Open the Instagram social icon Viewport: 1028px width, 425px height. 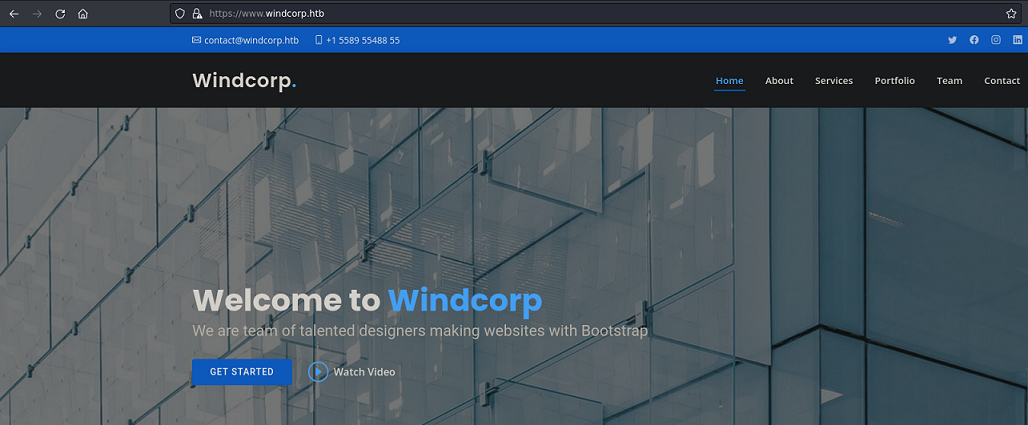tap(996, 40)
